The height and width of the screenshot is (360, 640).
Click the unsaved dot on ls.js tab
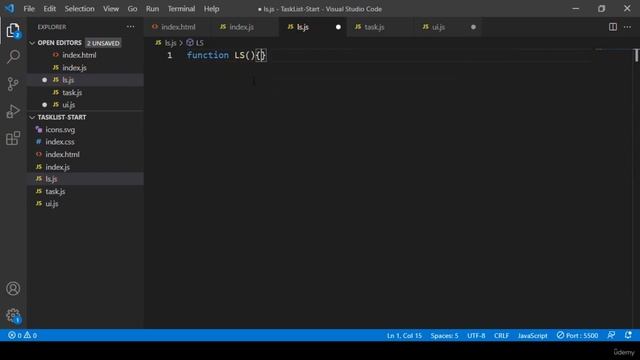(338, 27)
